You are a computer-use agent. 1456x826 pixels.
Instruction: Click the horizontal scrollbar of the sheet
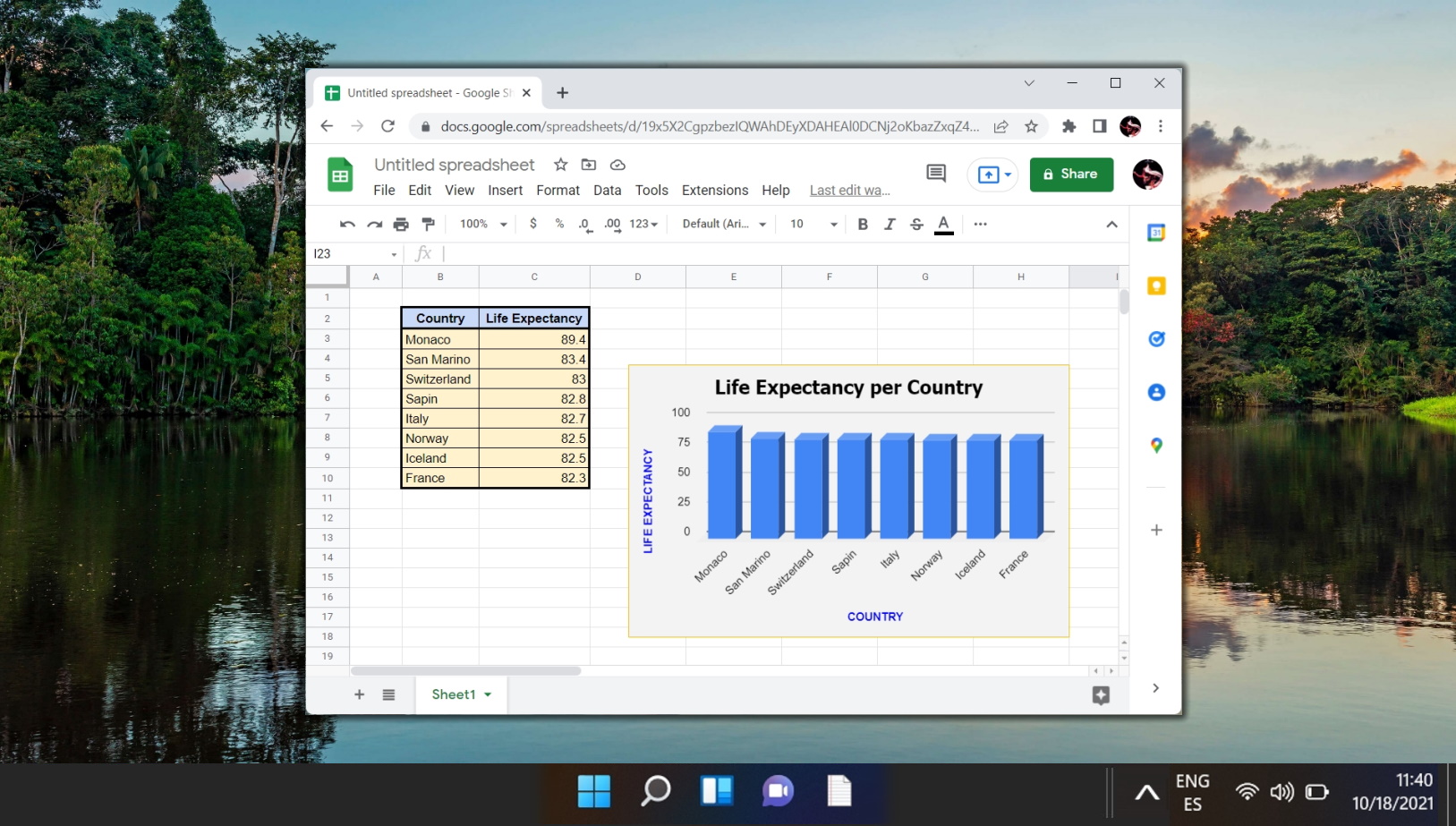(x=465, y=670)
